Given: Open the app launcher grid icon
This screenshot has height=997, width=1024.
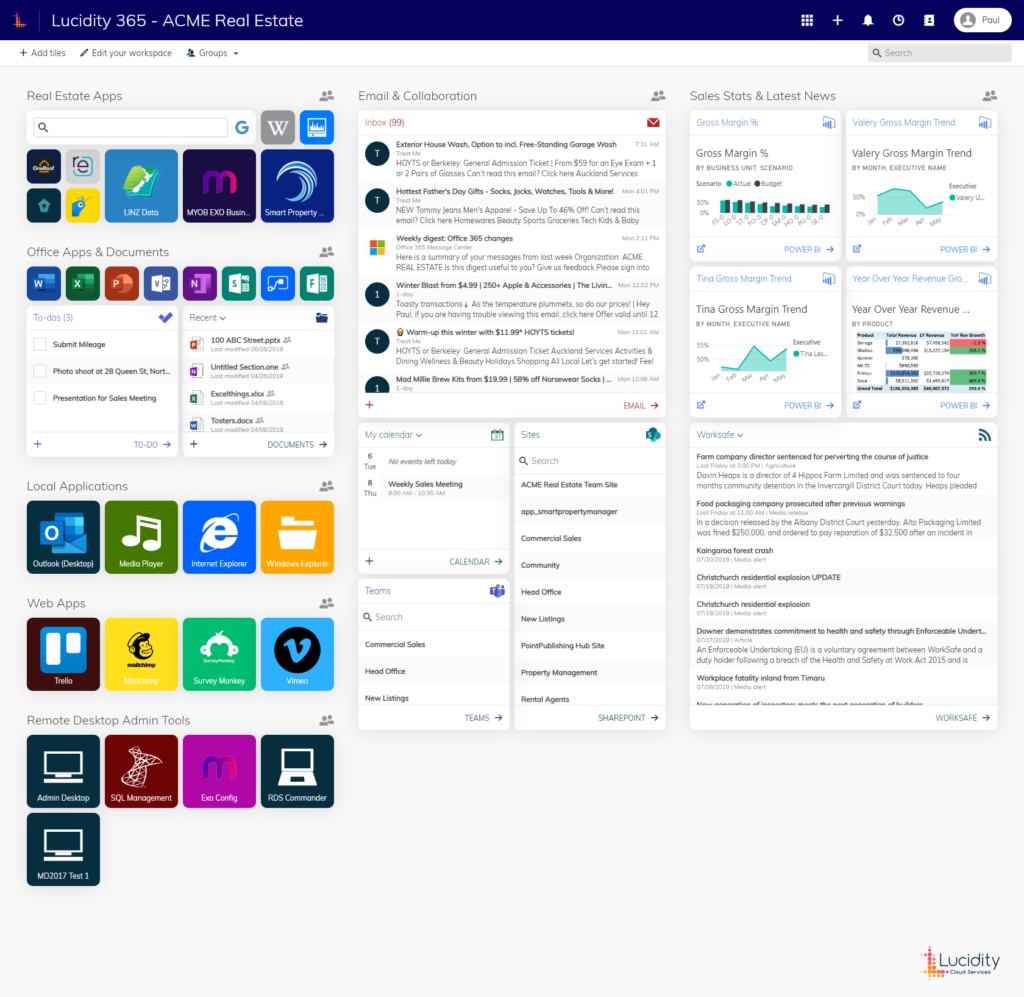Looking at the screenshot, I should [807, 20].
